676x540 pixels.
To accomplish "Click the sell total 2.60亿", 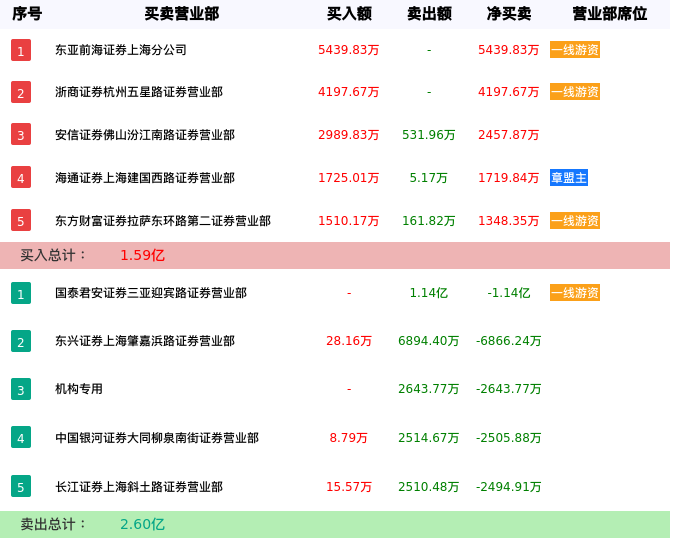I will point(142,524).
